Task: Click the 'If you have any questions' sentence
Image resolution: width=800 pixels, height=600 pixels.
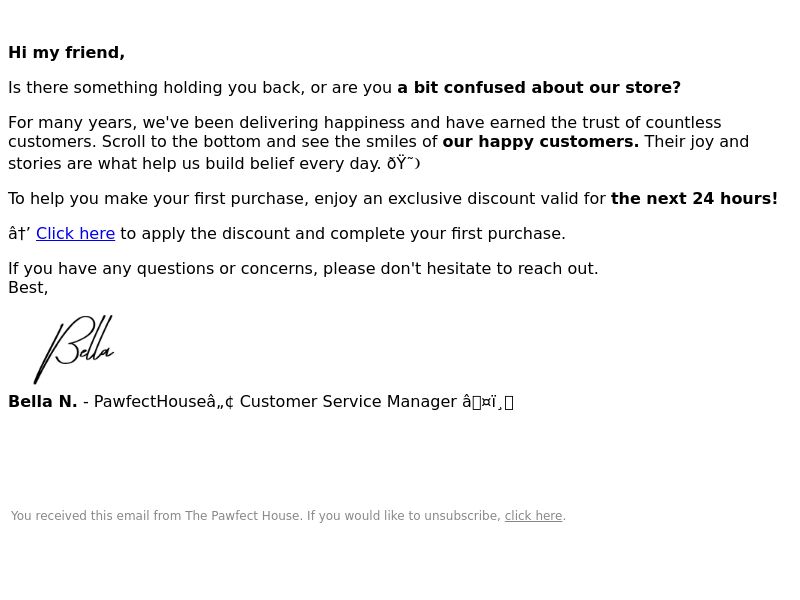Action: [x=303, y=268]
